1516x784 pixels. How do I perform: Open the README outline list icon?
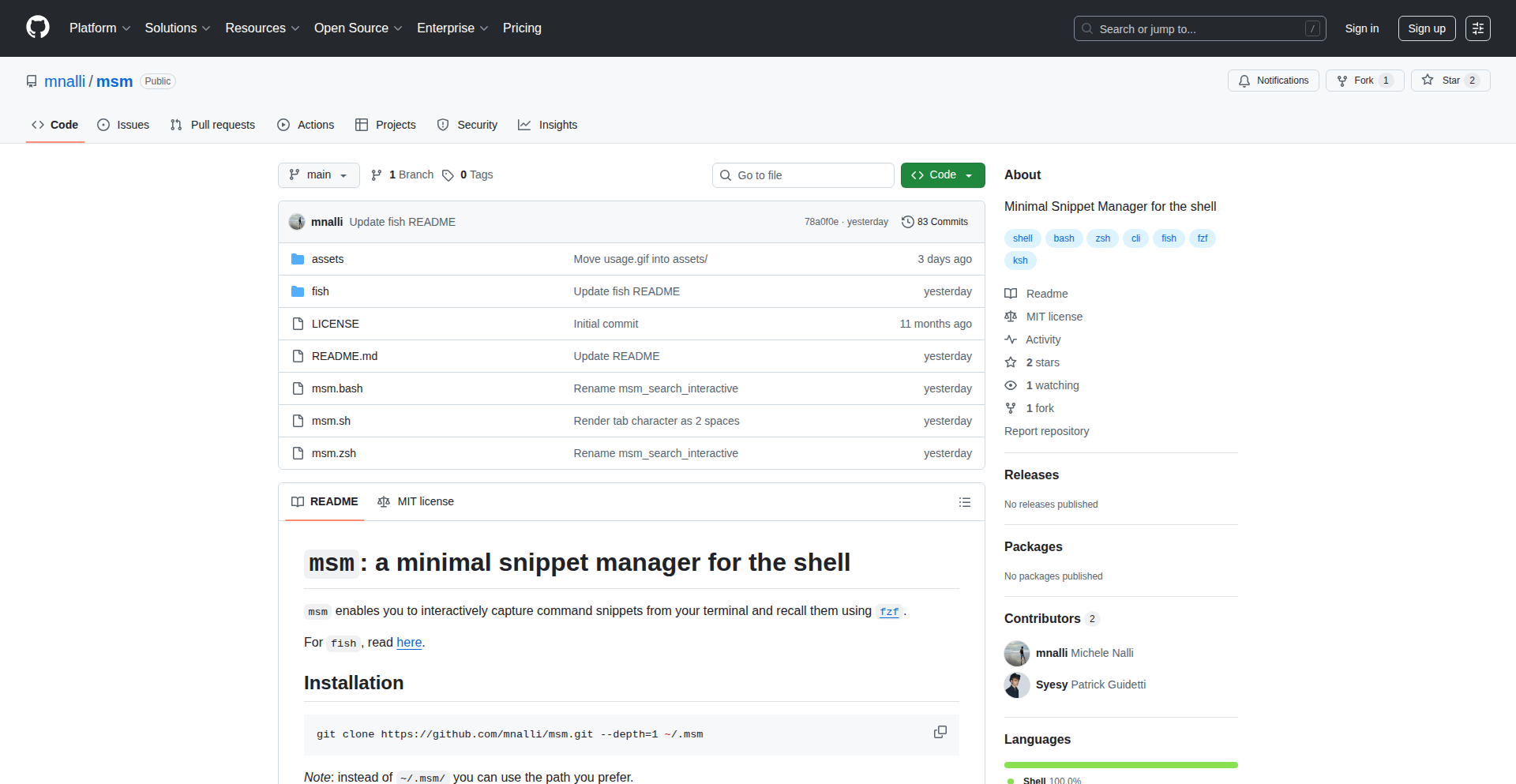(x=965, y=502)
